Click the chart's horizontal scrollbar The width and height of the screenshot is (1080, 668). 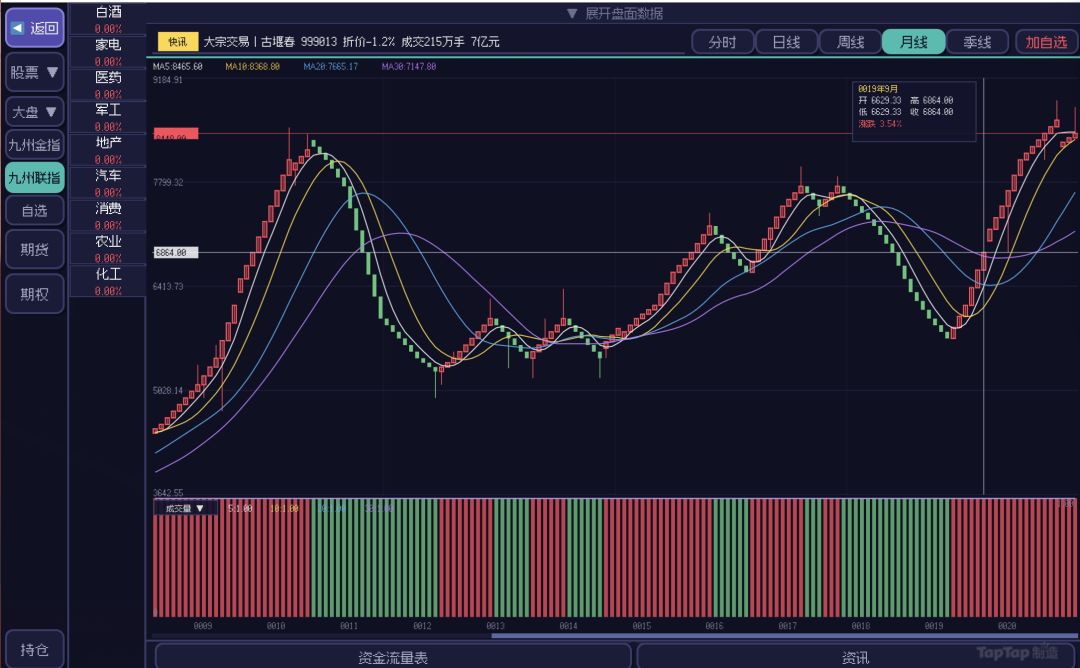pyautogui.click(x=785, y=636)
